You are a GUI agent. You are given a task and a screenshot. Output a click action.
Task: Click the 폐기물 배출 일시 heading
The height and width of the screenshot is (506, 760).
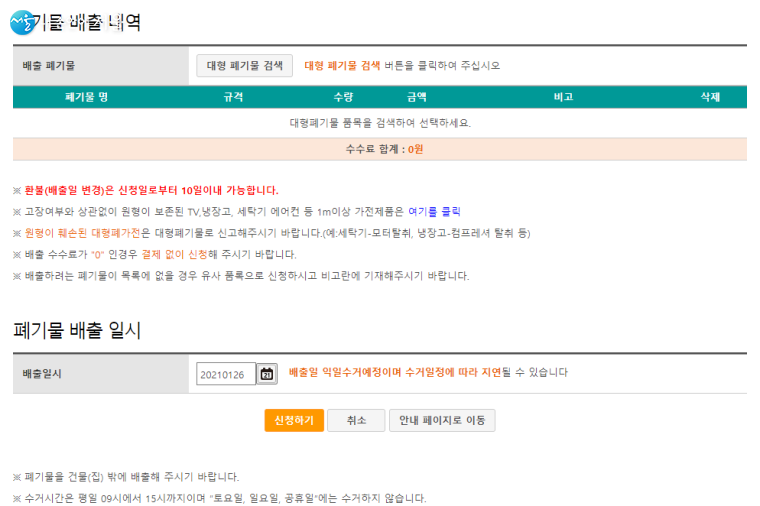click(x=78, y=331)
